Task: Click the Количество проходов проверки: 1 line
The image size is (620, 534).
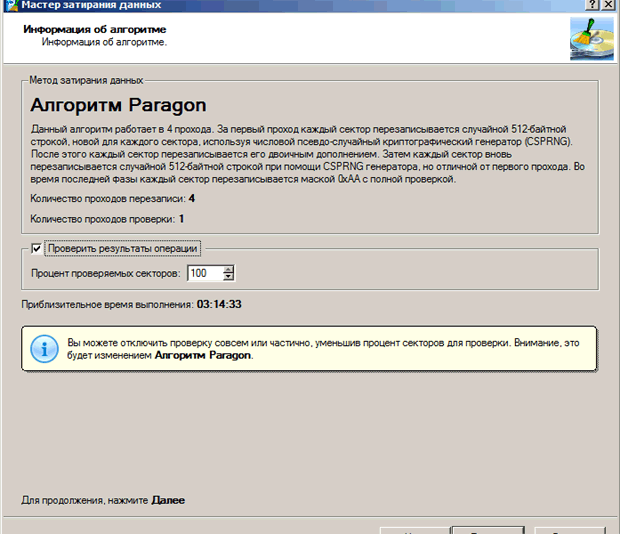Action: [x=107, y=219]
